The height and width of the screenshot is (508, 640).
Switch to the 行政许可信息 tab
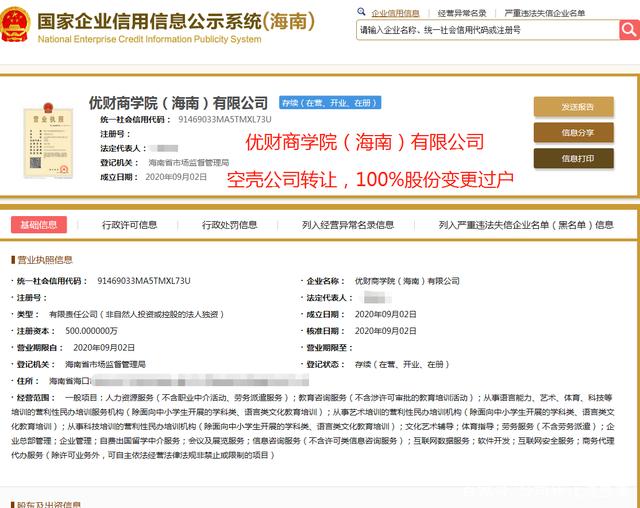[129, 225]
